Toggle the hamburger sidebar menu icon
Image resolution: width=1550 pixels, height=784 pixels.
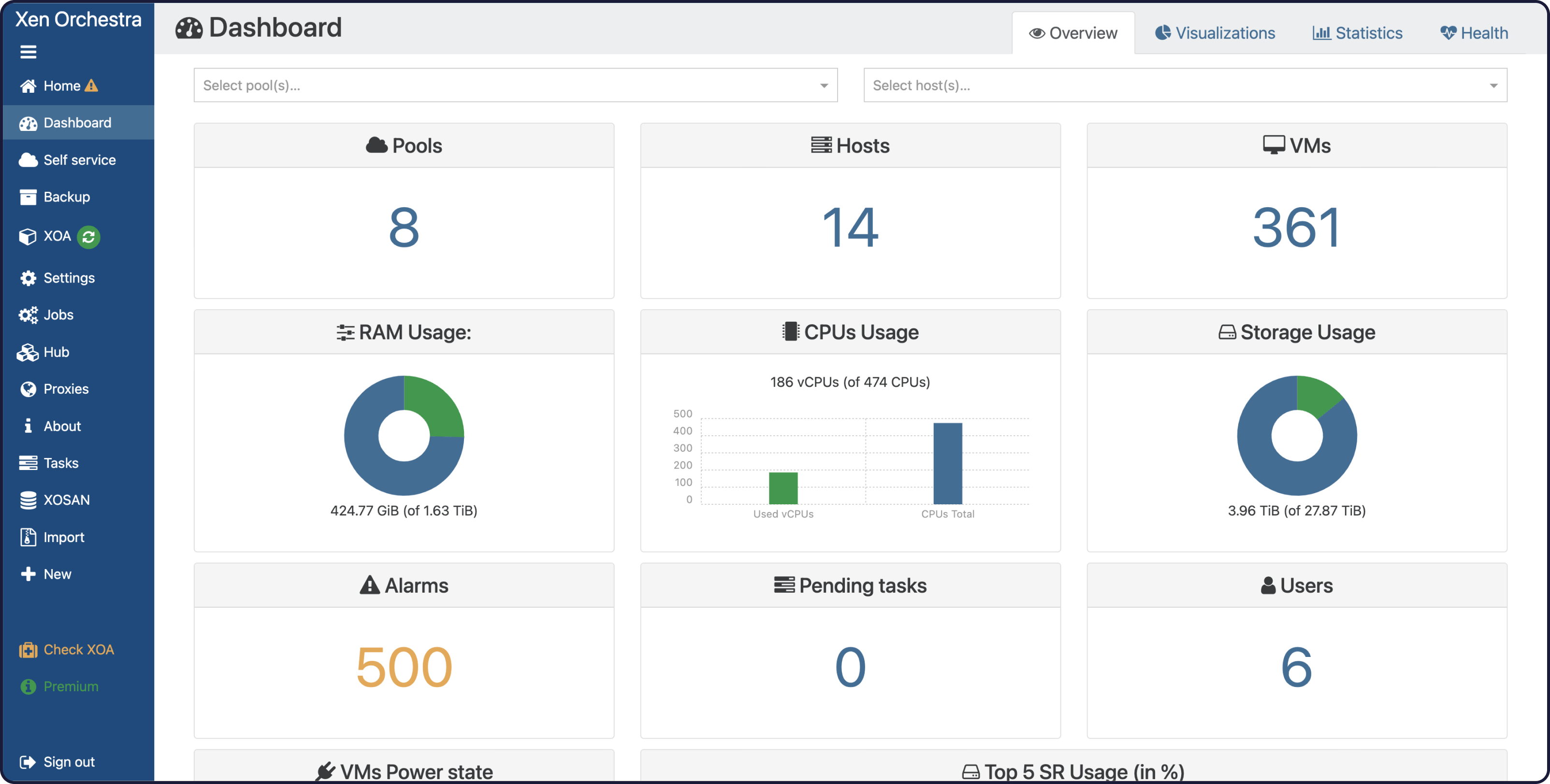click(29, 52)
